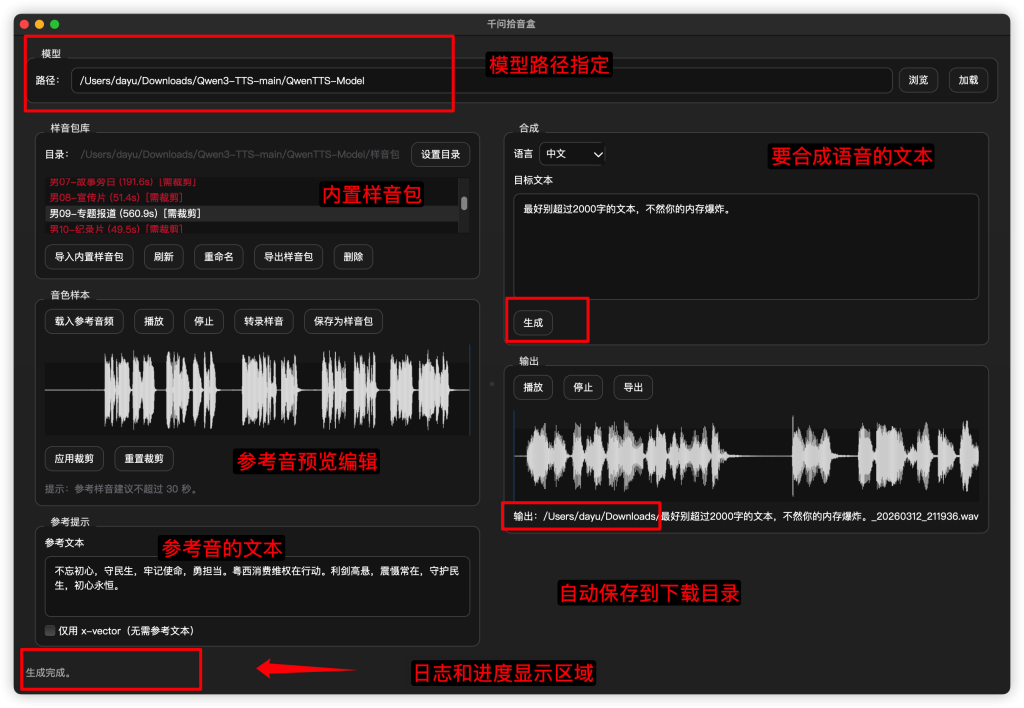The width and height of the screenshot is (1024, 708).
Task: Click 应用裁剪 under the waveform
Action: (74, 459)
